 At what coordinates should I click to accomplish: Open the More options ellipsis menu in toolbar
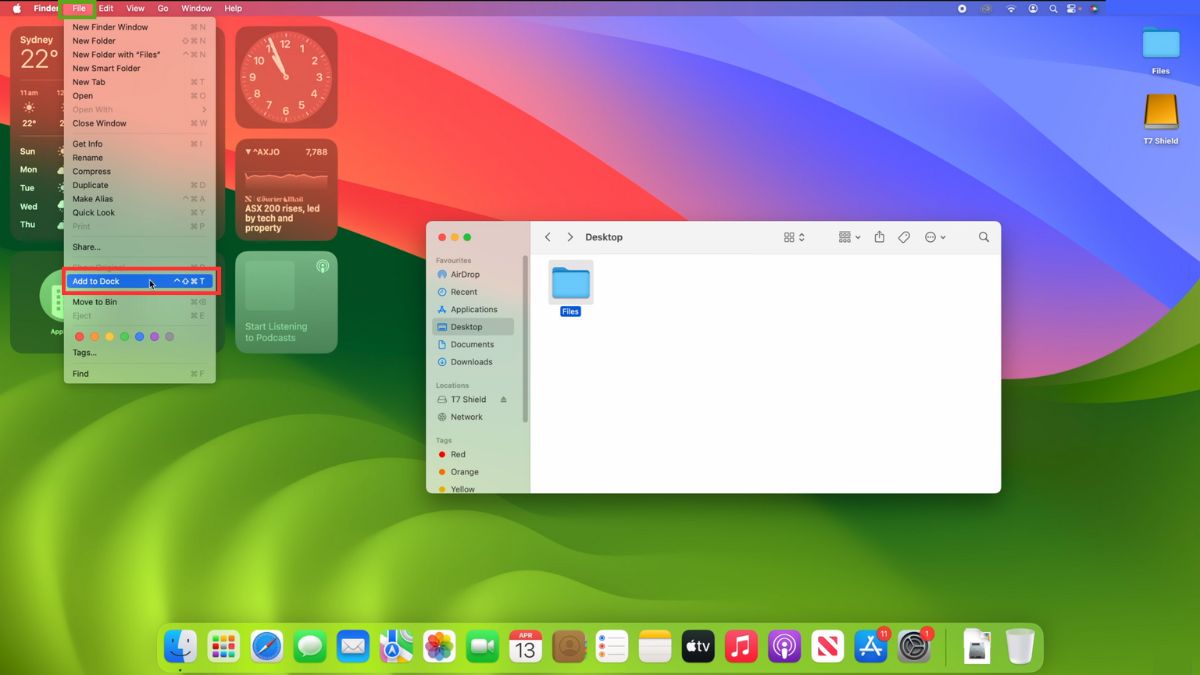click(x=933, y=237)
